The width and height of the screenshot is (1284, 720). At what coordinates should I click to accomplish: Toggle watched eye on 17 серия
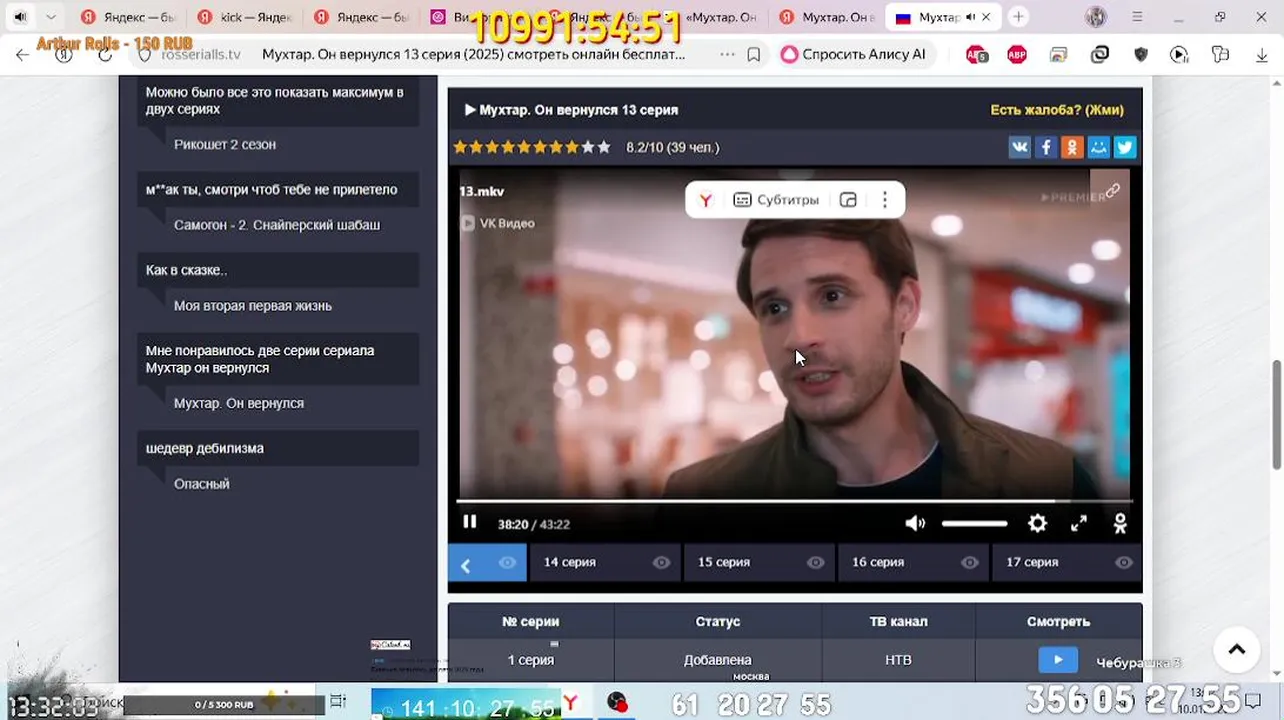(1123, 562)
